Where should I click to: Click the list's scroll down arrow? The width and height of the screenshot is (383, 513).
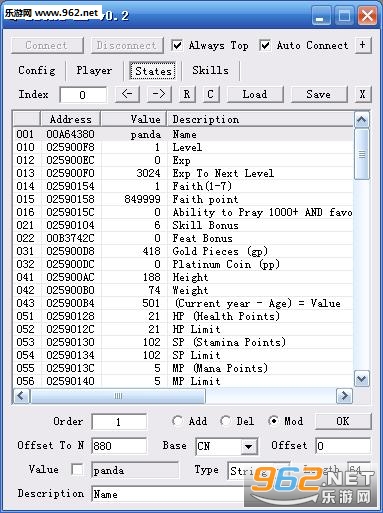click(362, 379)
